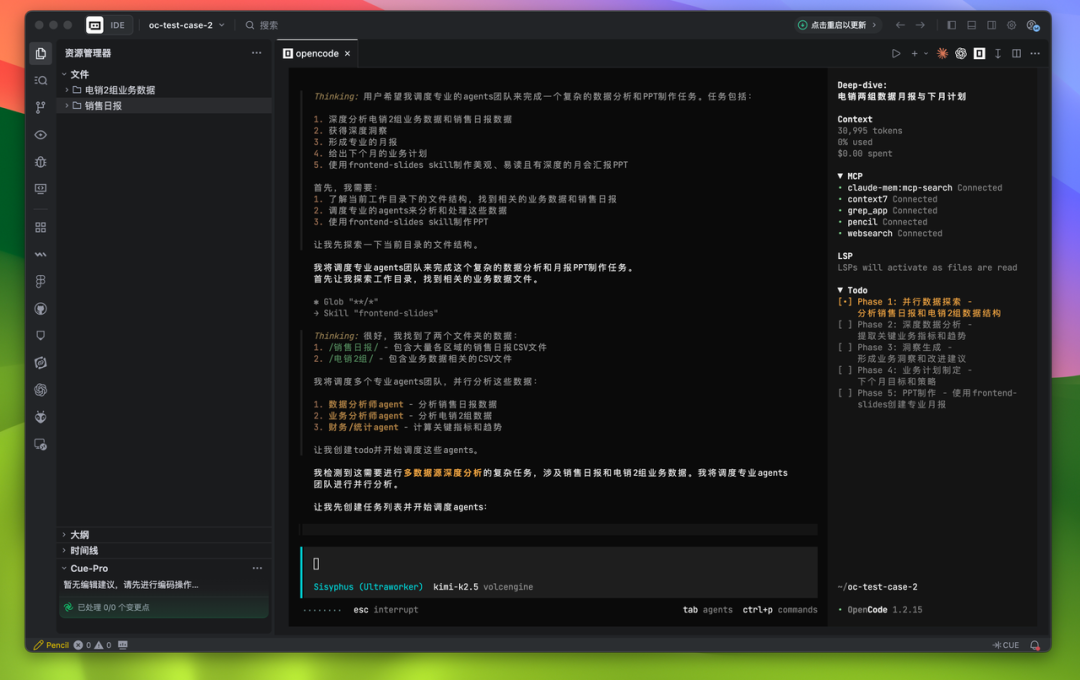Viewport: 1080px width, 680px height.
Task: Open the Source Control view in activity bar
Action: point(41,107)
